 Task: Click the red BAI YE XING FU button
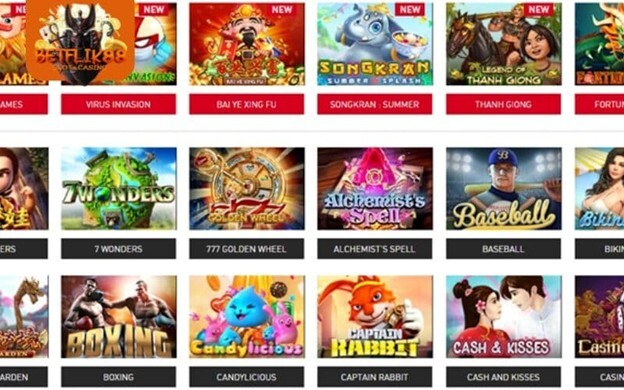247,104
